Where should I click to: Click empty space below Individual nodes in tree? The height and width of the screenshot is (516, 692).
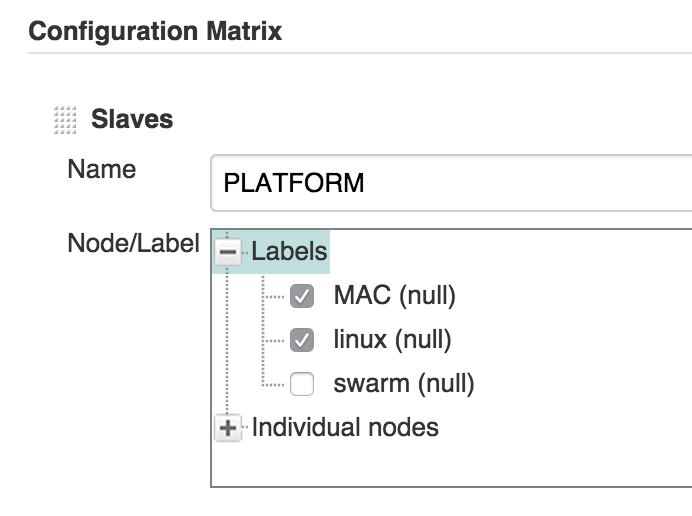point(450,465)
